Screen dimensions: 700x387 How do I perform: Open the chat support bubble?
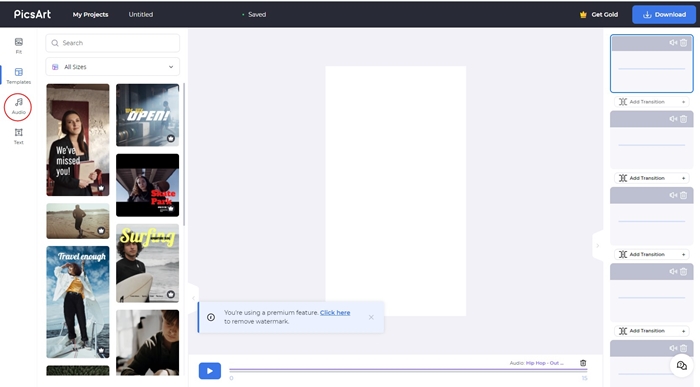tap(682, 366)
